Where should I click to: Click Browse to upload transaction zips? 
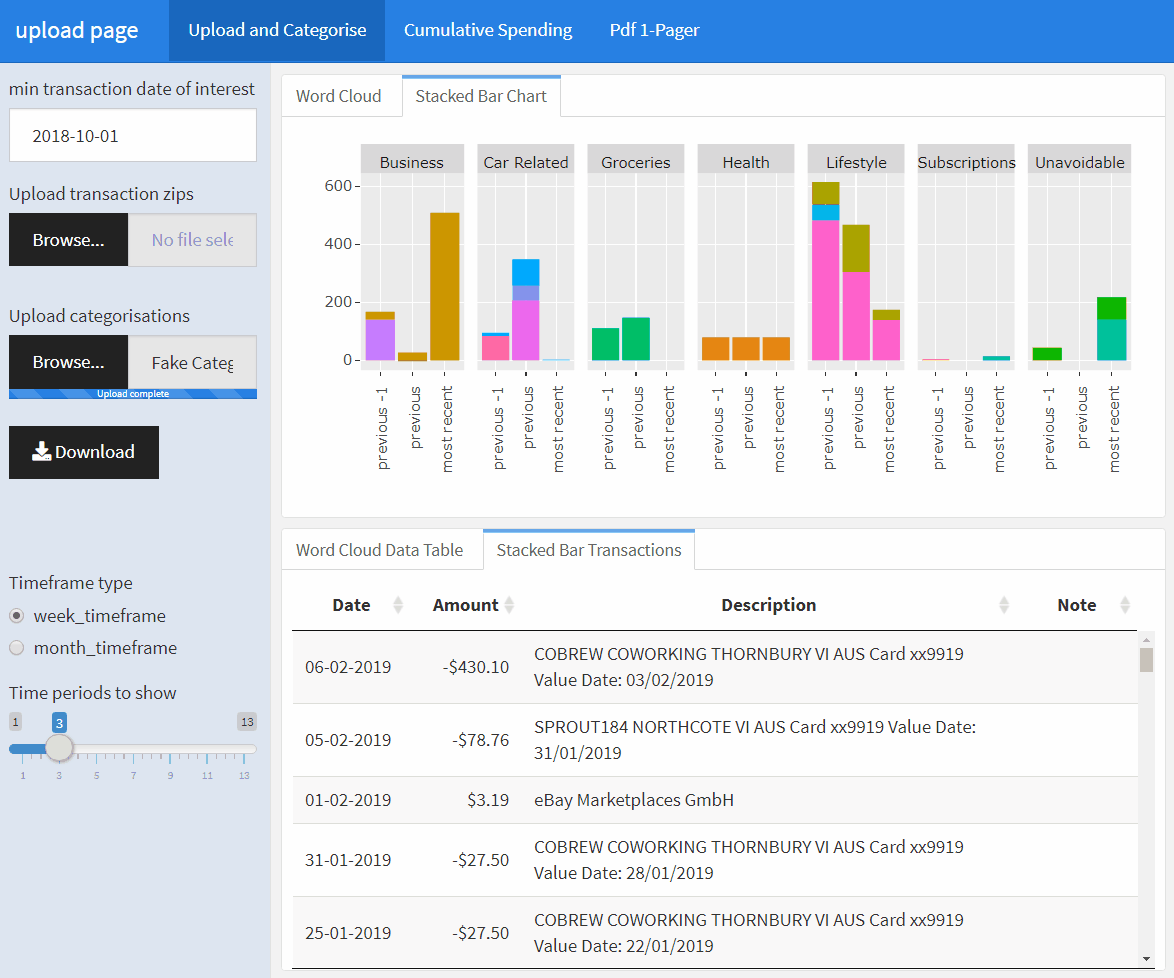(x=68, y=239)
